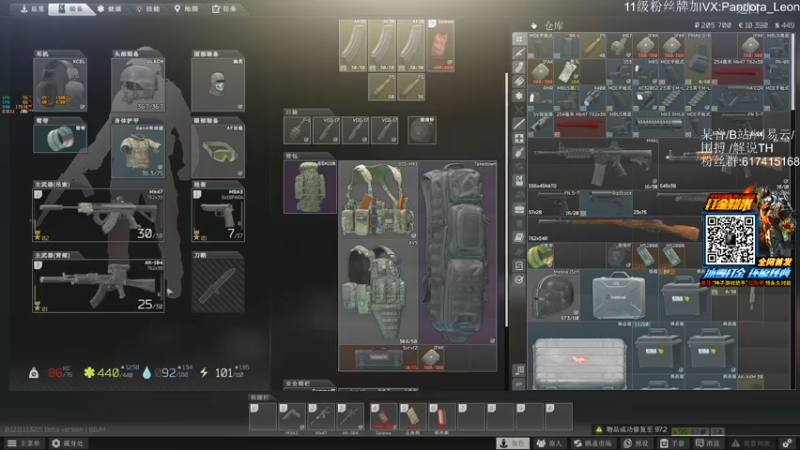Viewport: 800px width, 450px height.
Task: Select the F-1 grenade in pockets
Action: coord(297,130)
